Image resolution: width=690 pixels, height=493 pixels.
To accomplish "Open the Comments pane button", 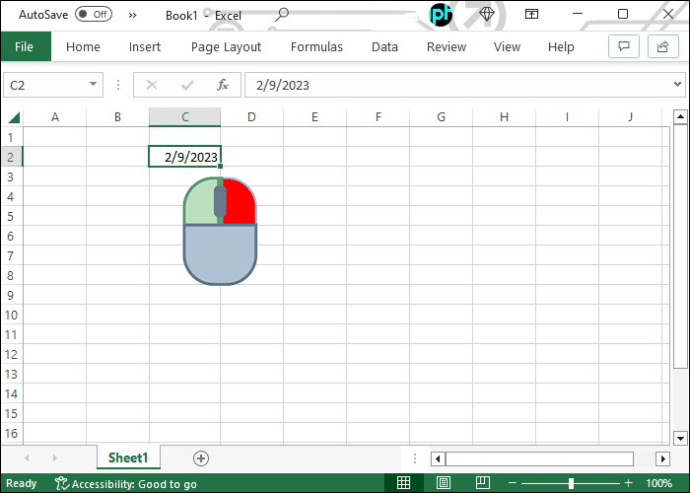I will point(624,46).
